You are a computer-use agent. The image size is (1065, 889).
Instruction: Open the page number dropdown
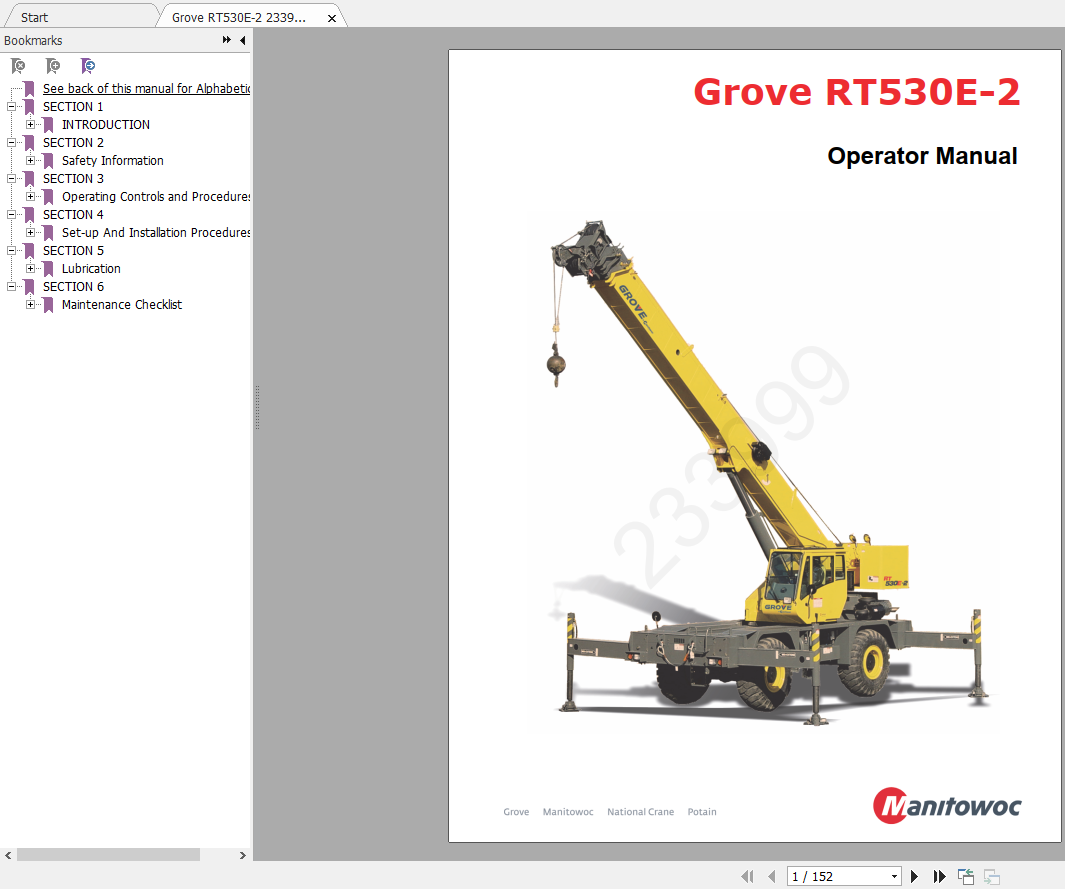894,877
